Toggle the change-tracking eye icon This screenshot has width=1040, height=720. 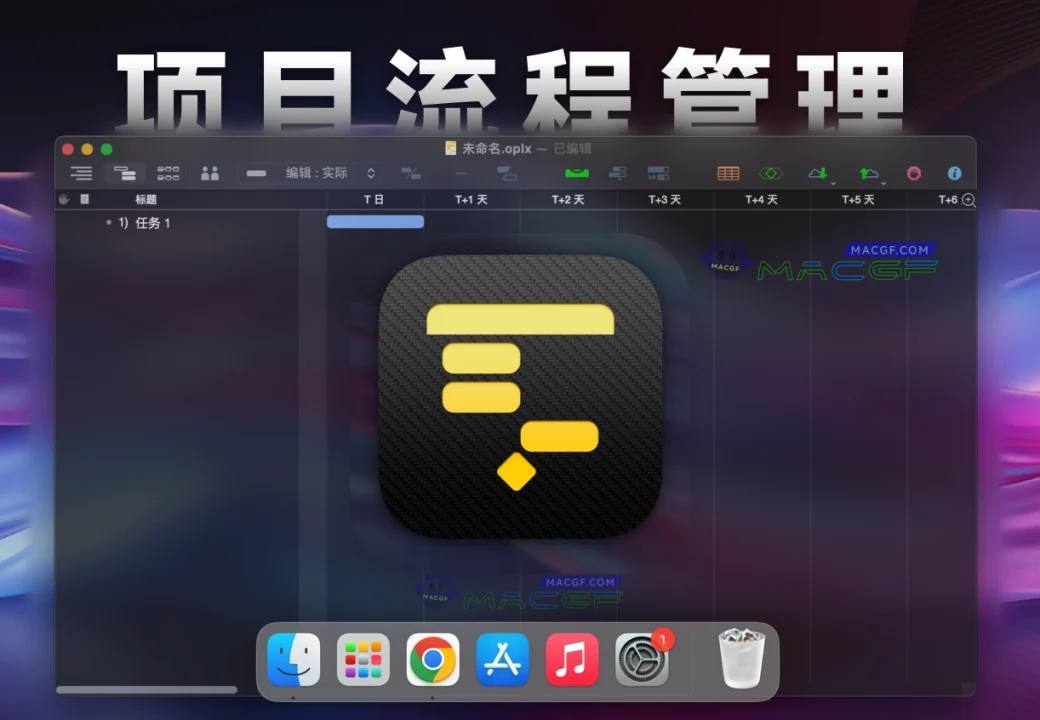coord(770,172)
